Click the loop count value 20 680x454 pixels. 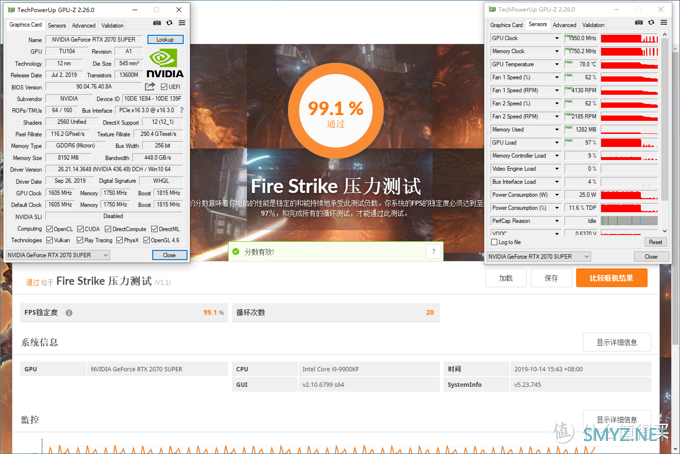pyautogui.click(x=430, y=312)
